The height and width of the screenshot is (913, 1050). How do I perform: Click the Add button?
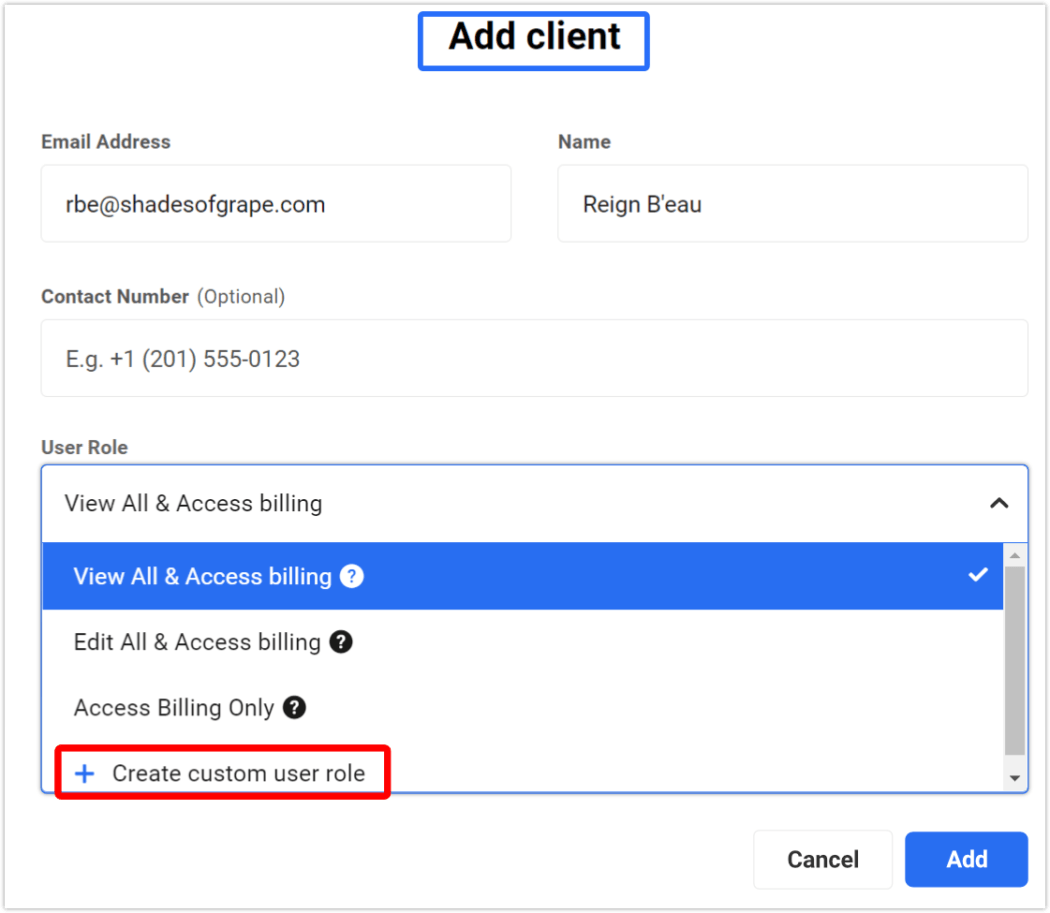click(x=966, y=859)
